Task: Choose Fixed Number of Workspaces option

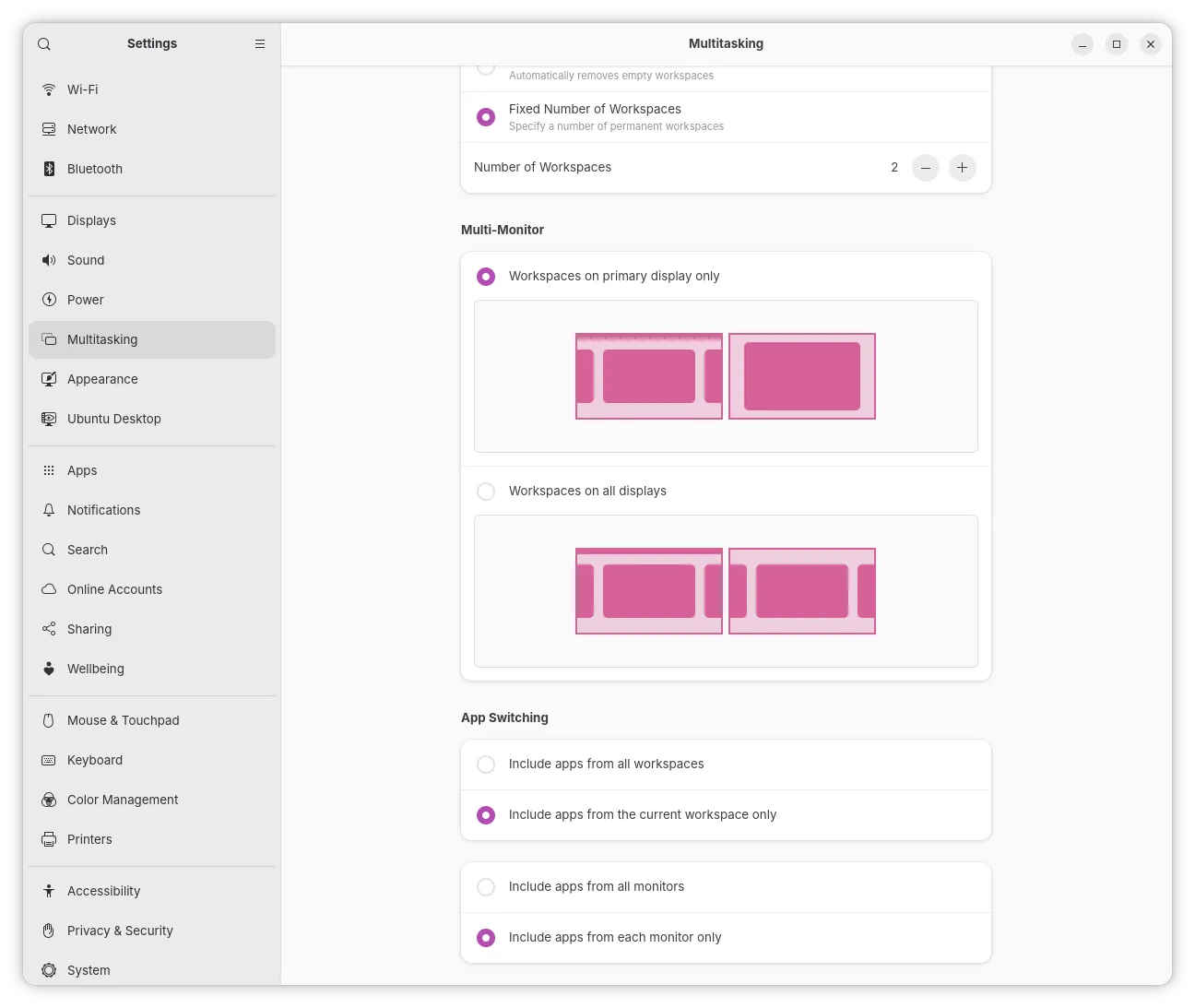Action: coord(486,117)
